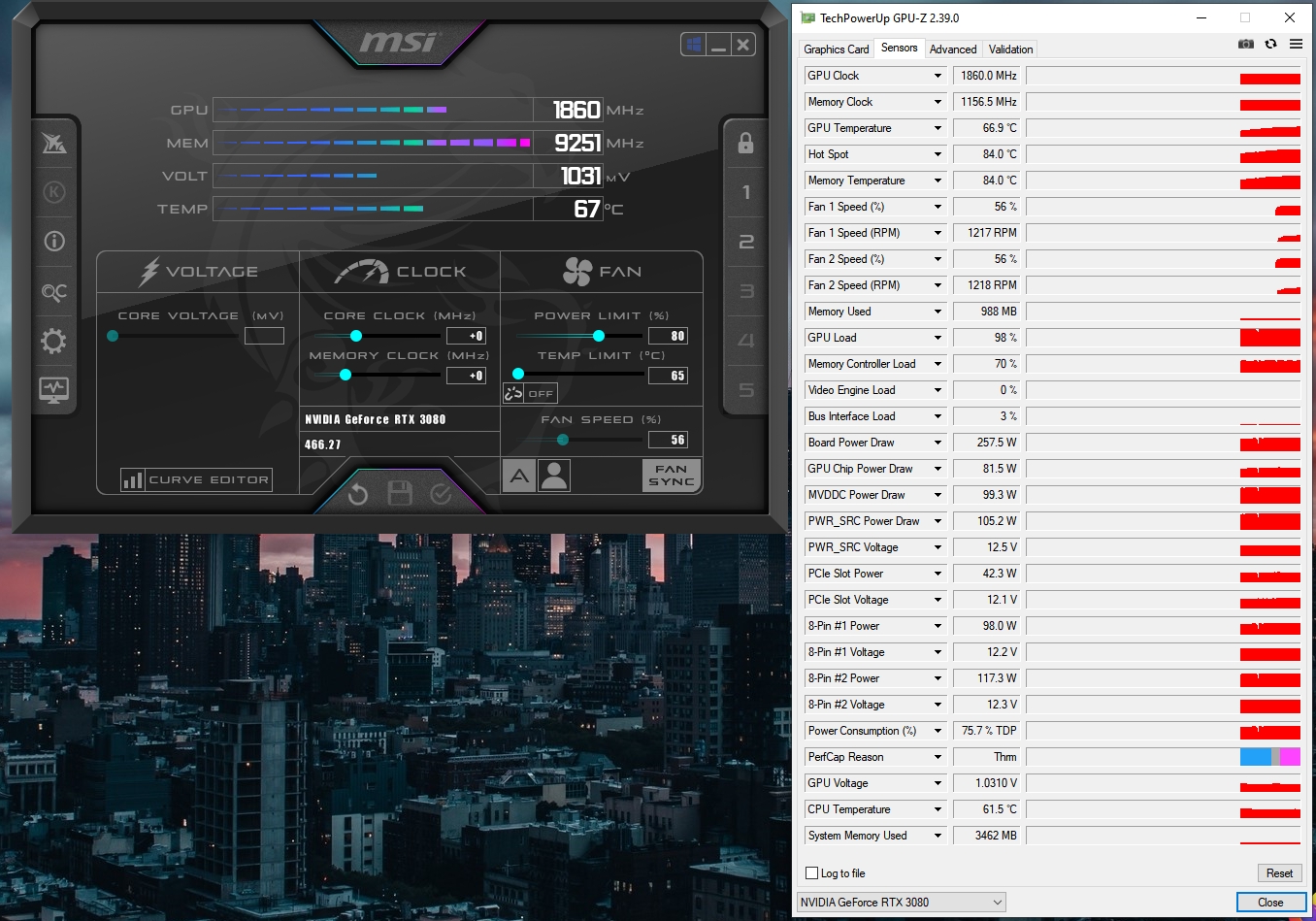Select Afterburner profile slot 2
Screen dimensions: 1316x921
pyautogui.click(x=745, y=242)
